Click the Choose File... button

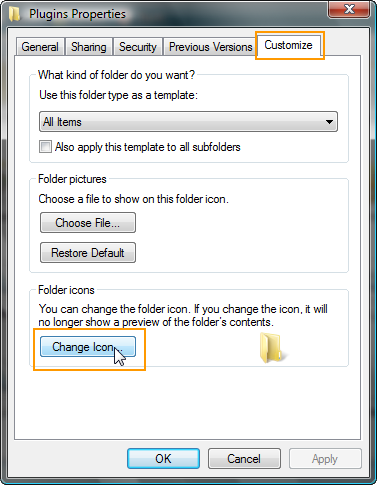(x=88, y=223)
